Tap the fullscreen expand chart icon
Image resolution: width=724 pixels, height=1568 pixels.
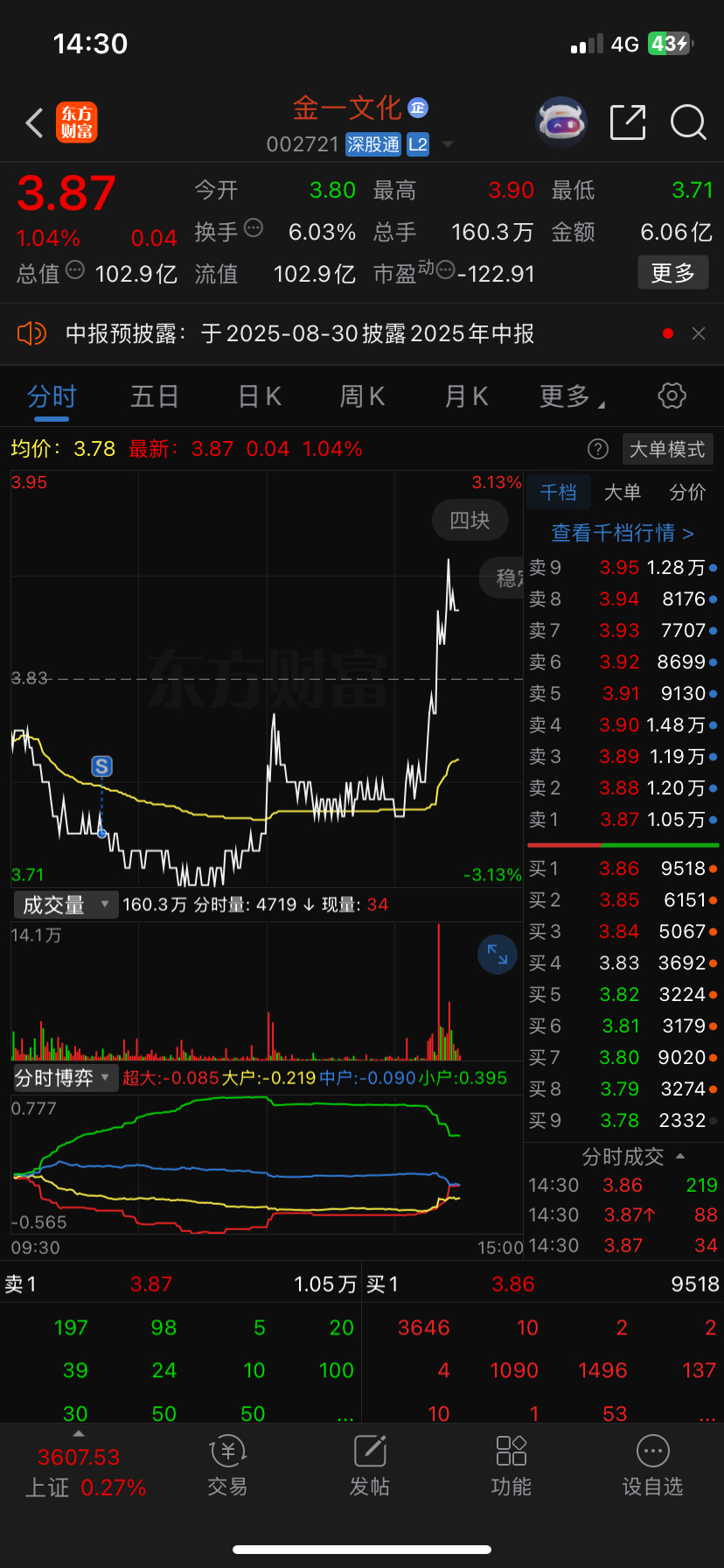498,954
